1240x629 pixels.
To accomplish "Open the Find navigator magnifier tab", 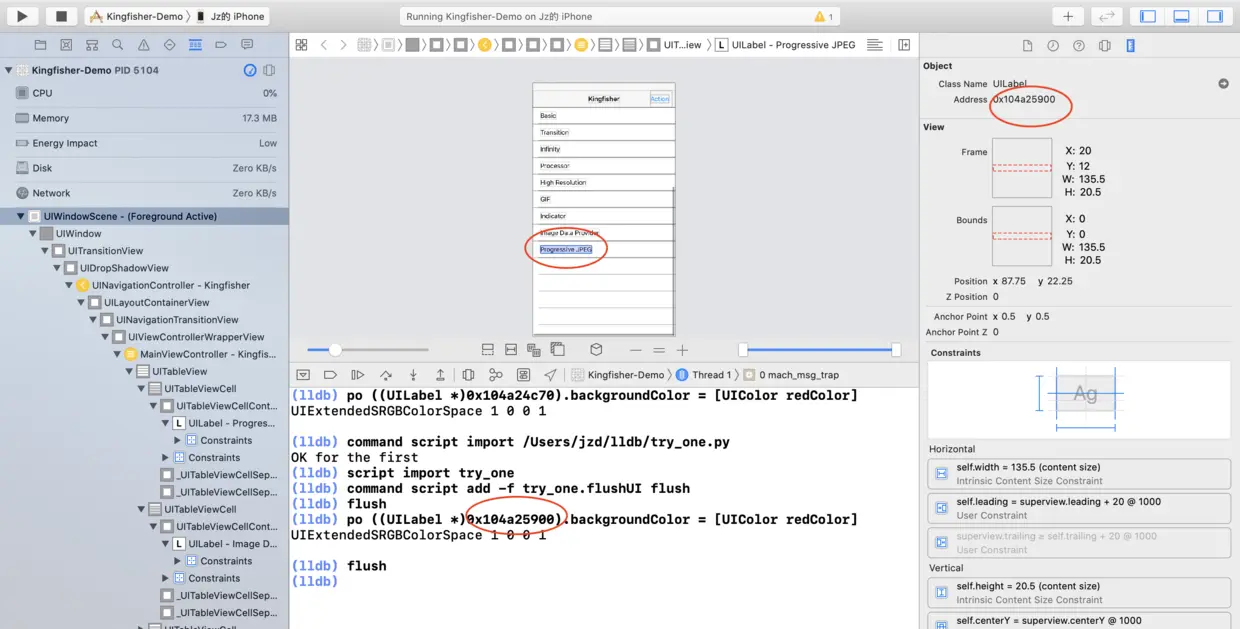I will [118, 45].
